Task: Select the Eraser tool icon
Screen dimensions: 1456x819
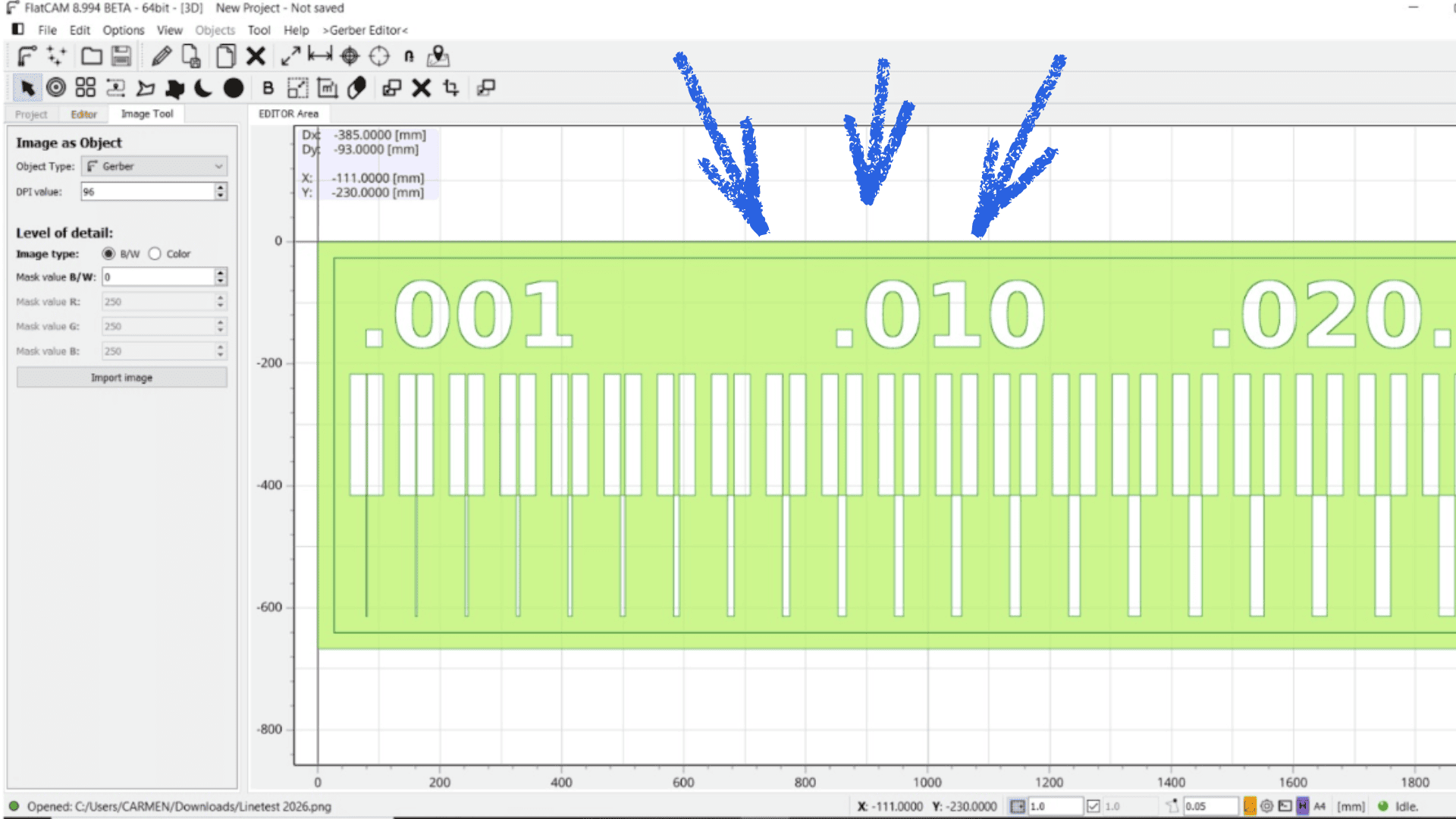Action: tap(357, 88)
